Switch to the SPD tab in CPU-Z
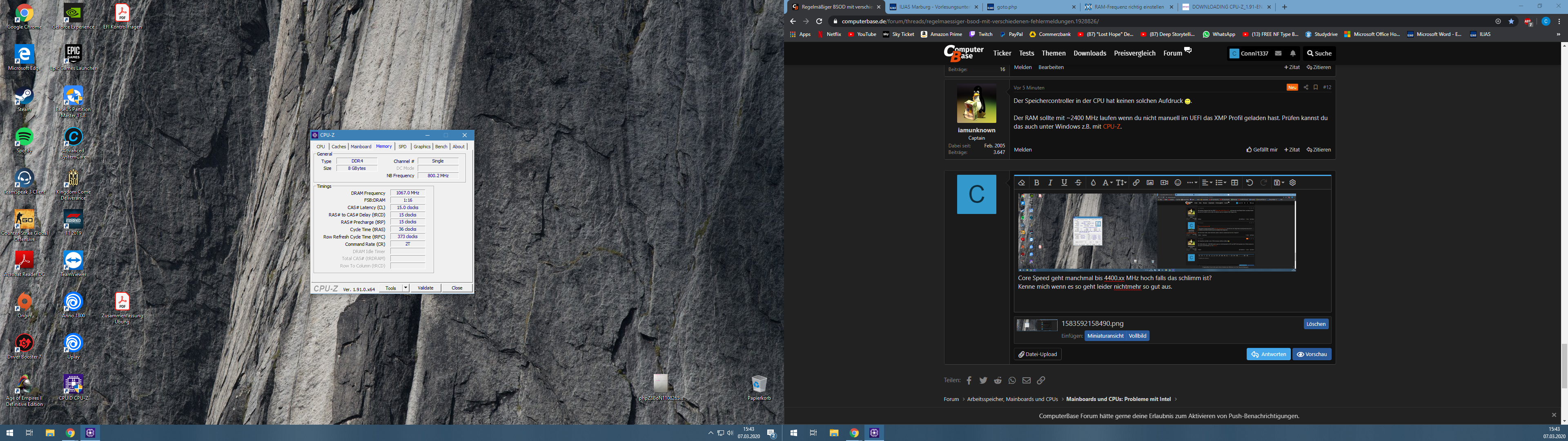 402,147
